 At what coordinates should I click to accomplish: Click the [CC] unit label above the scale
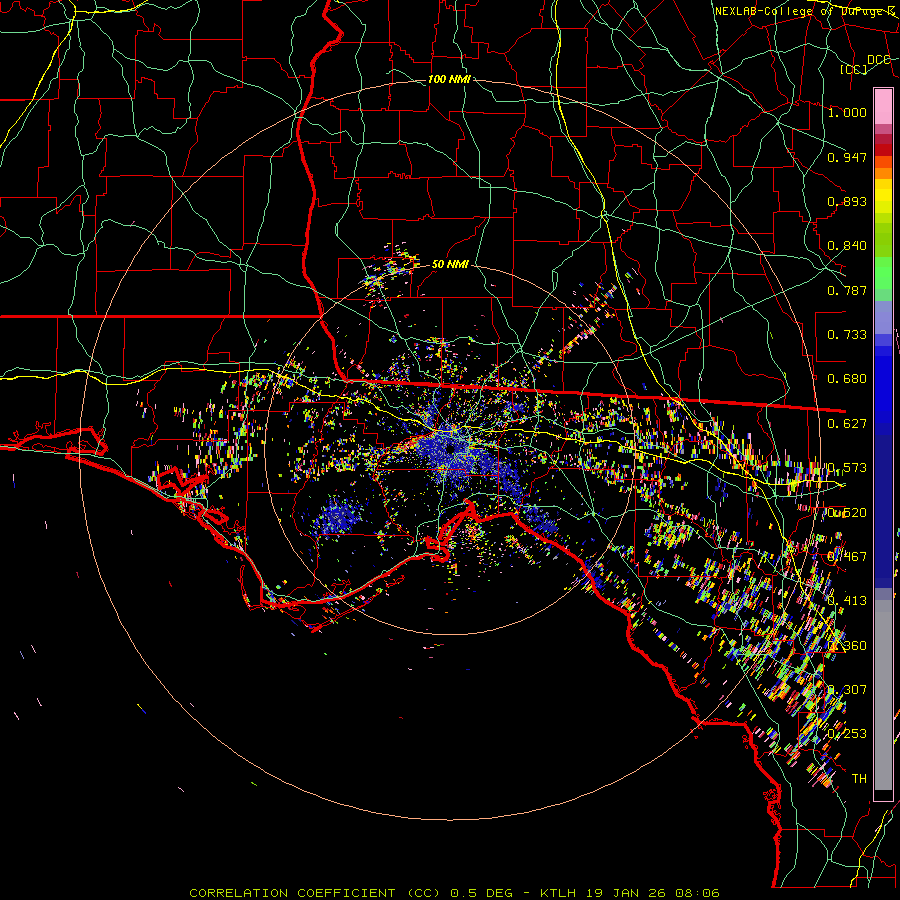854,69
